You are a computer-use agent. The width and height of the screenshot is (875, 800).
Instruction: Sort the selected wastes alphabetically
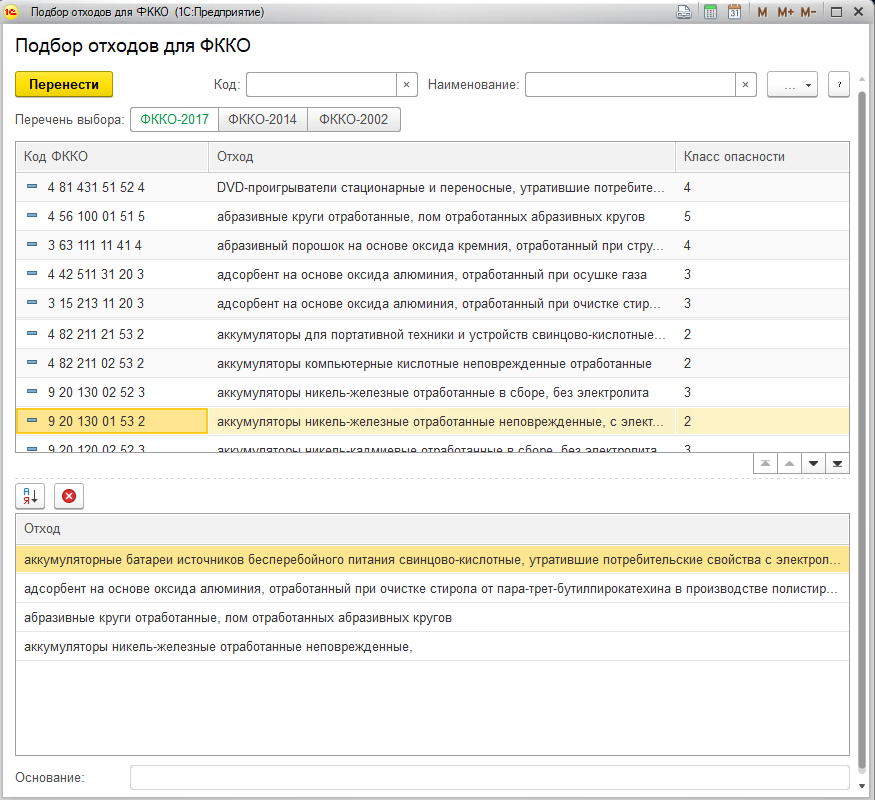tap(30, 496)
